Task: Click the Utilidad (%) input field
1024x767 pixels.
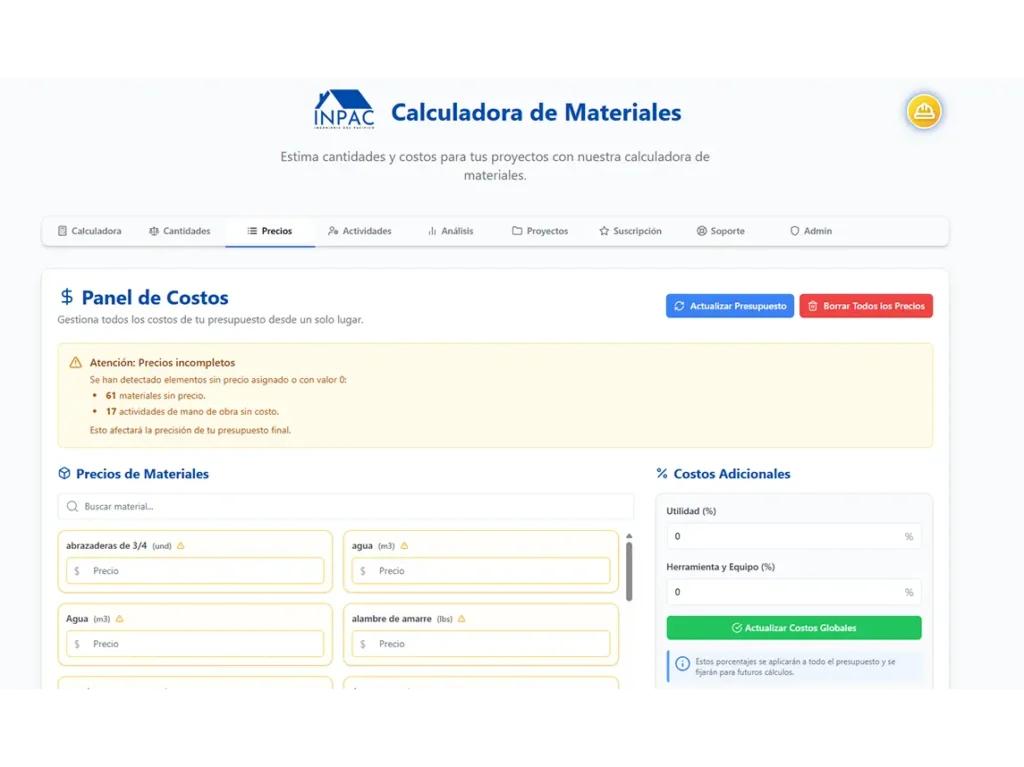Action: [x=785, y=537]
